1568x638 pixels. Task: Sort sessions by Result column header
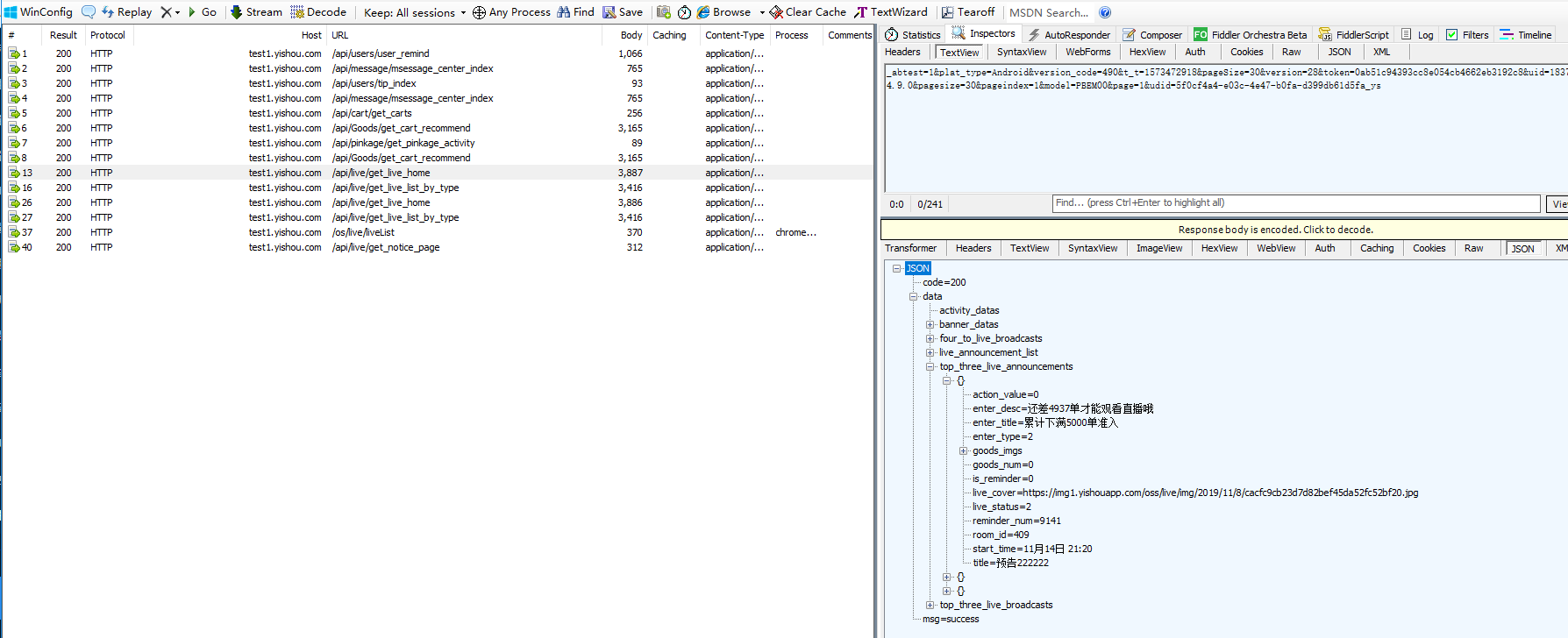click(x=63, y=35)
